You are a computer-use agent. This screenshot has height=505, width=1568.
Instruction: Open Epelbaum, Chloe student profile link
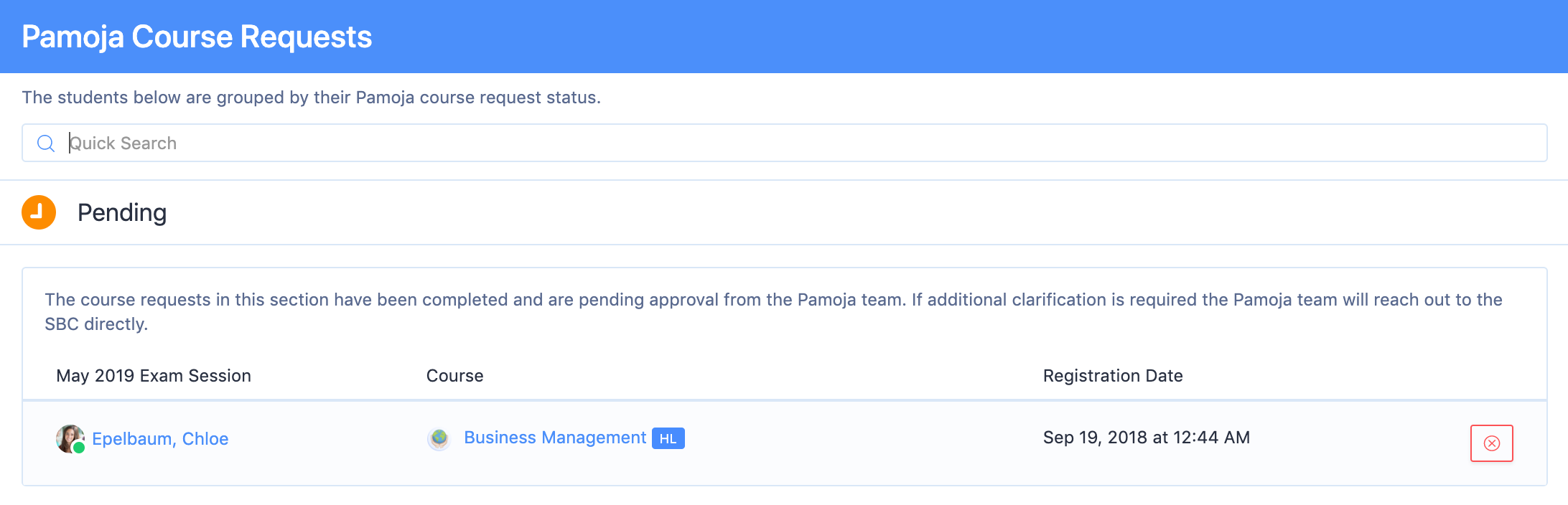(160, 439)
